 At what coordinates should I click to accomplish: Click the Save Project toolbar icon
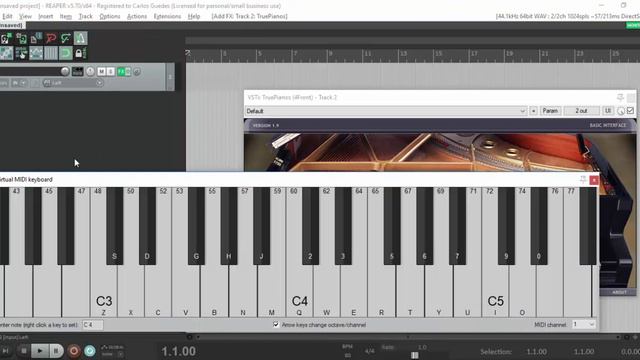(x=21, y=38)
